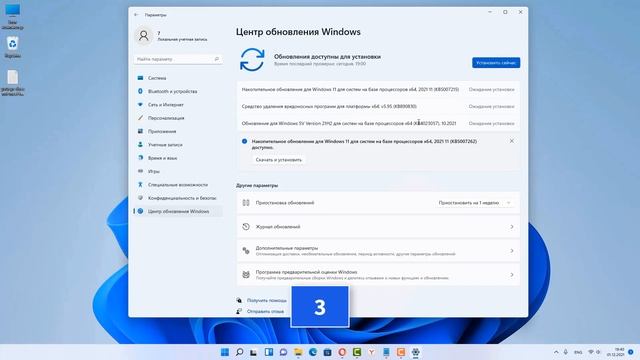Select 'Bluetooth и устройства' in the sidebar
The width and height of the screenshot is (640, 360).
coord(178,91)
